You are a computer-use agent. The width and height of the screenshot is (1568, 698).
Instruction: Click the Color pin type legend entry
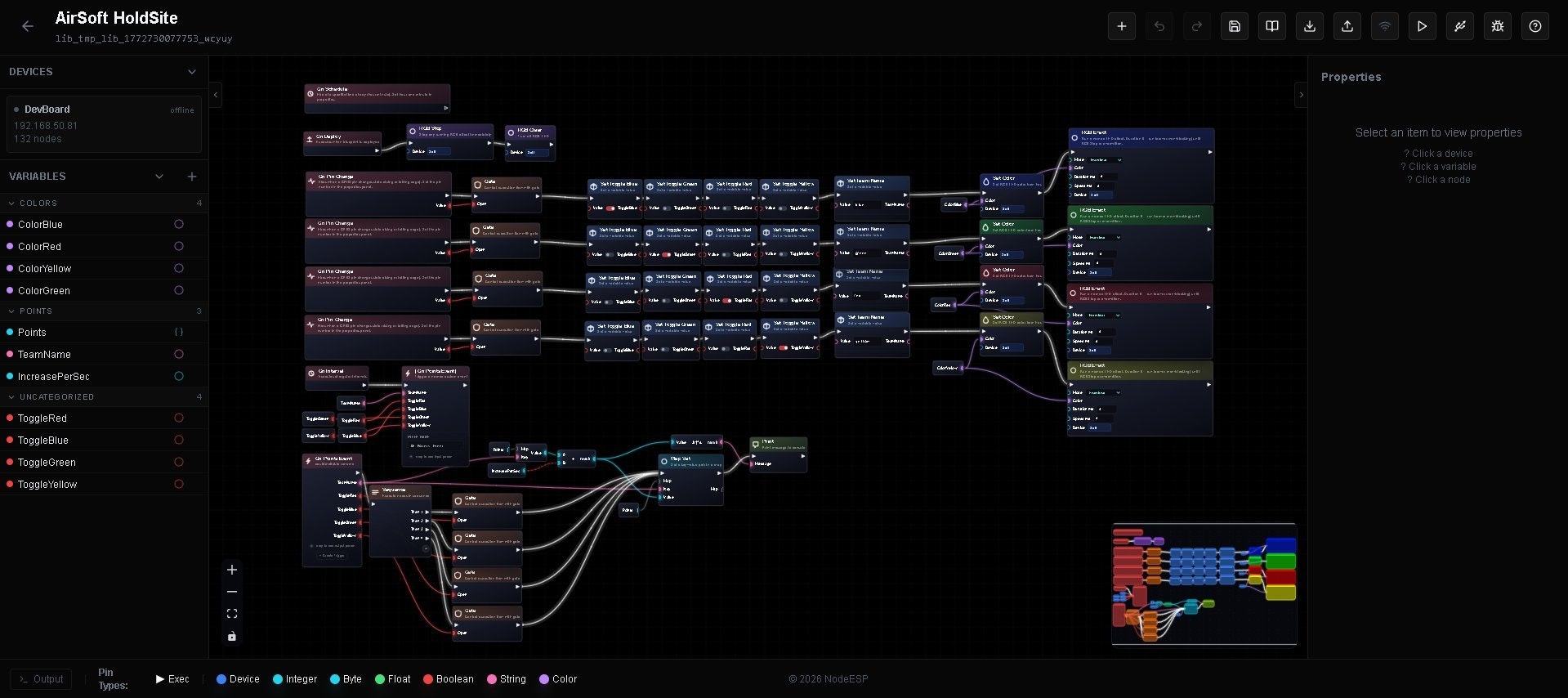pyautogui.click(x=558, y=679)
